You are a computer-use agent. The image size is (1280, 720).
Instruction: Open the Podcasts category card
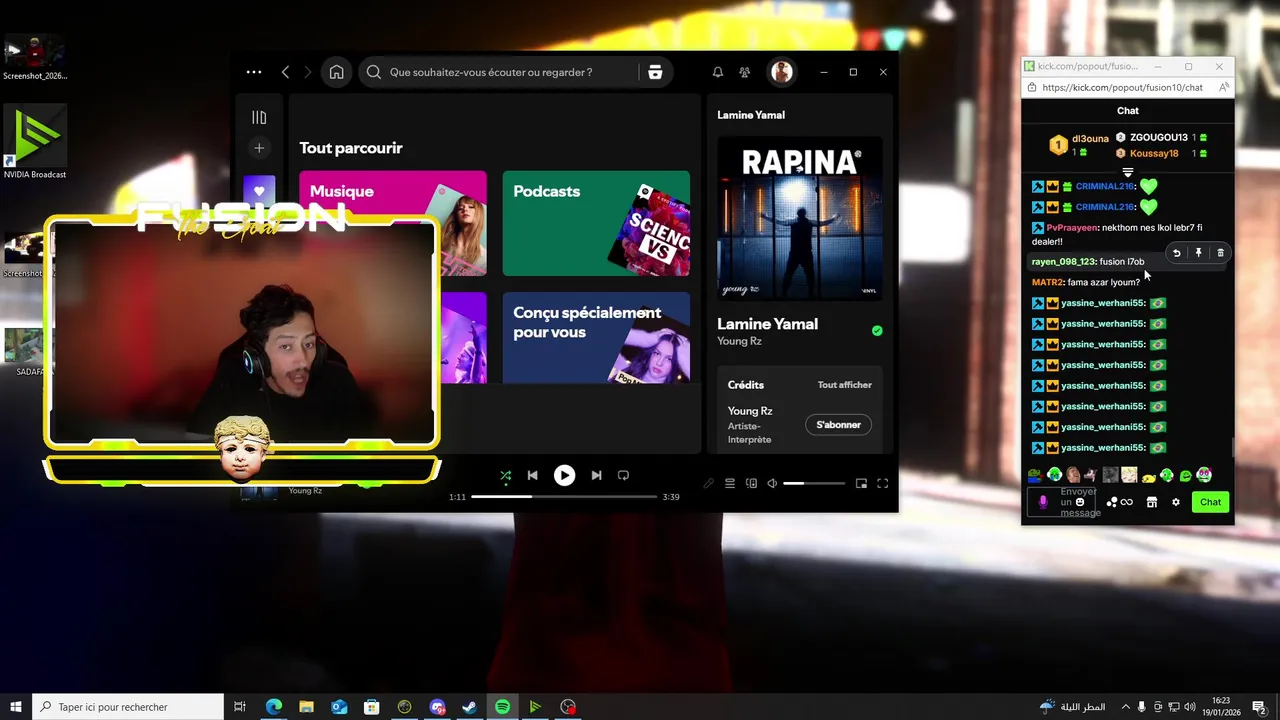pos(596,223)
